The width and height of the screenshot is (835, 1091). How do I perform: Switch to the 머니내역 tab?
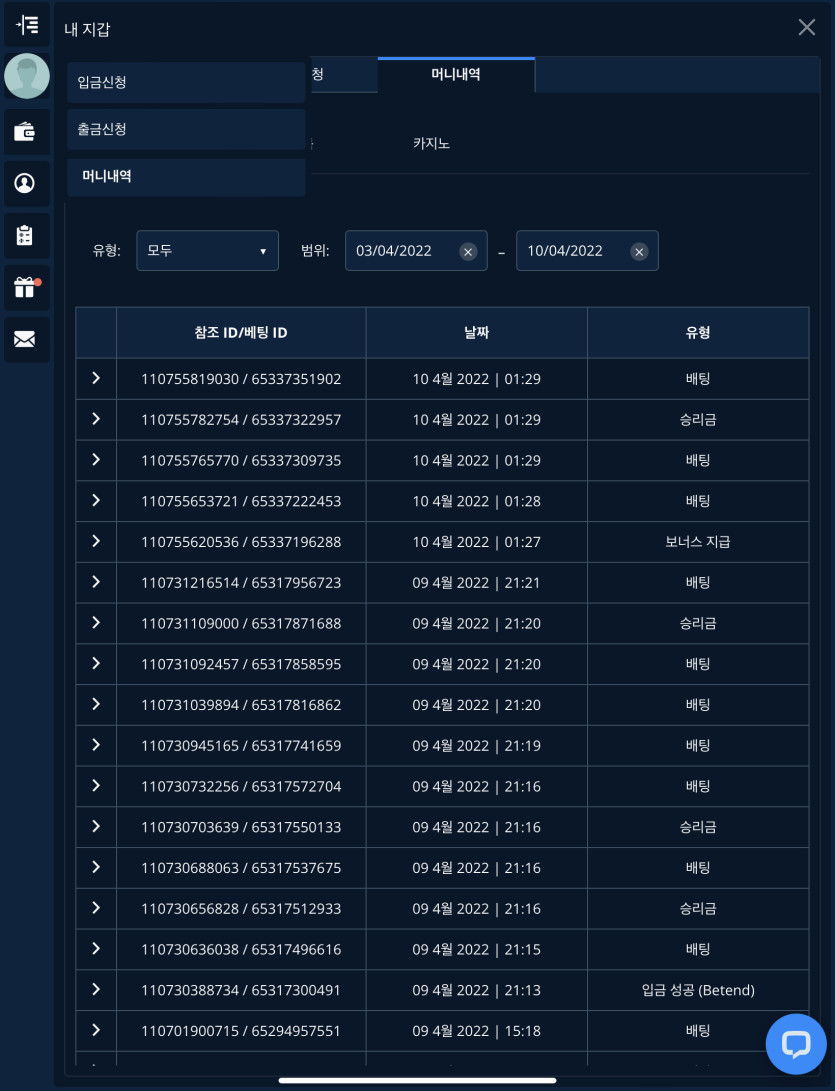(x=456, y=74)
